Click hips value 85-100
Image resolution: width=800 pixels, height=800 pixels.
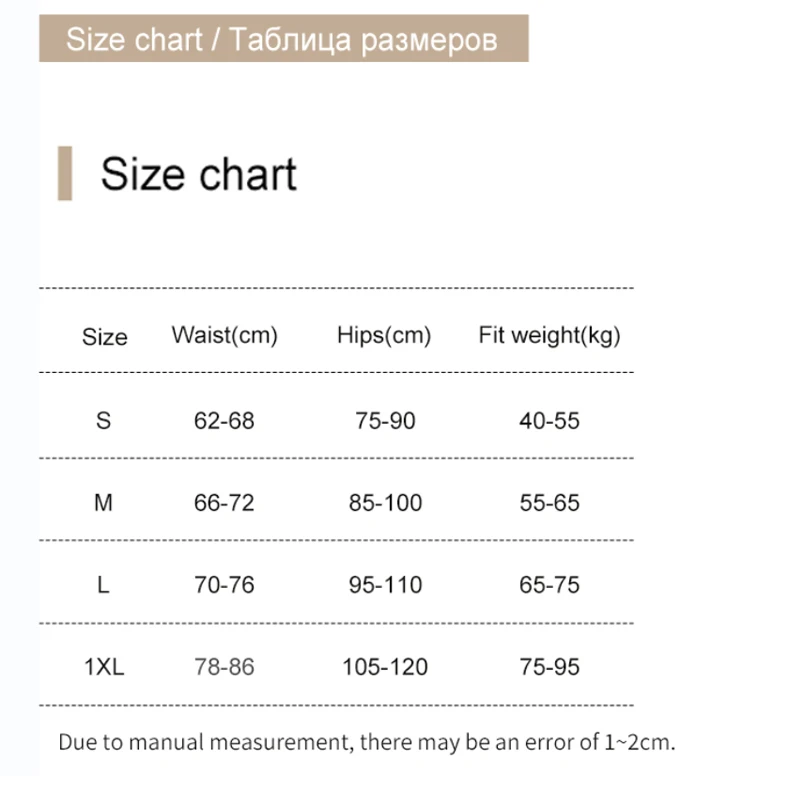[386, 503]
